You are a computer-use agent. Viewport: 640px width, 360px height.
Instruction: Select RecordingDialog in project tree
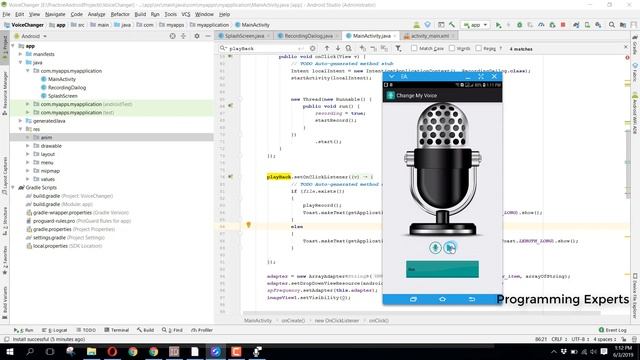(x=67, y=87)
